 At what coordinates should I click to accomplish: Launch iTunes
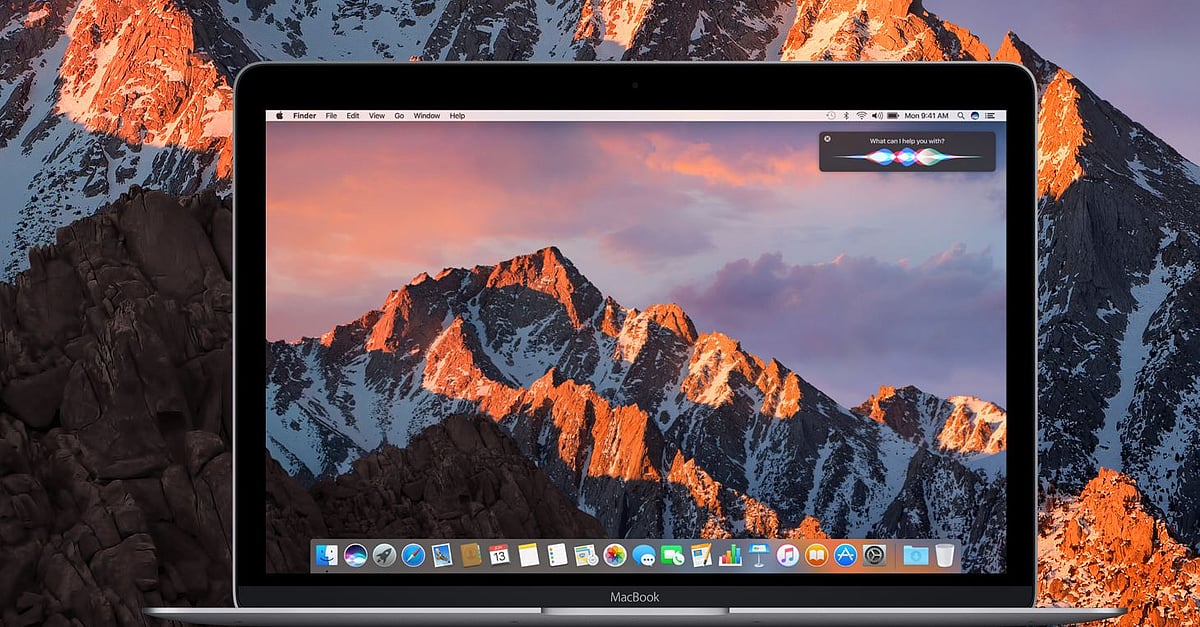click(787, 557)
